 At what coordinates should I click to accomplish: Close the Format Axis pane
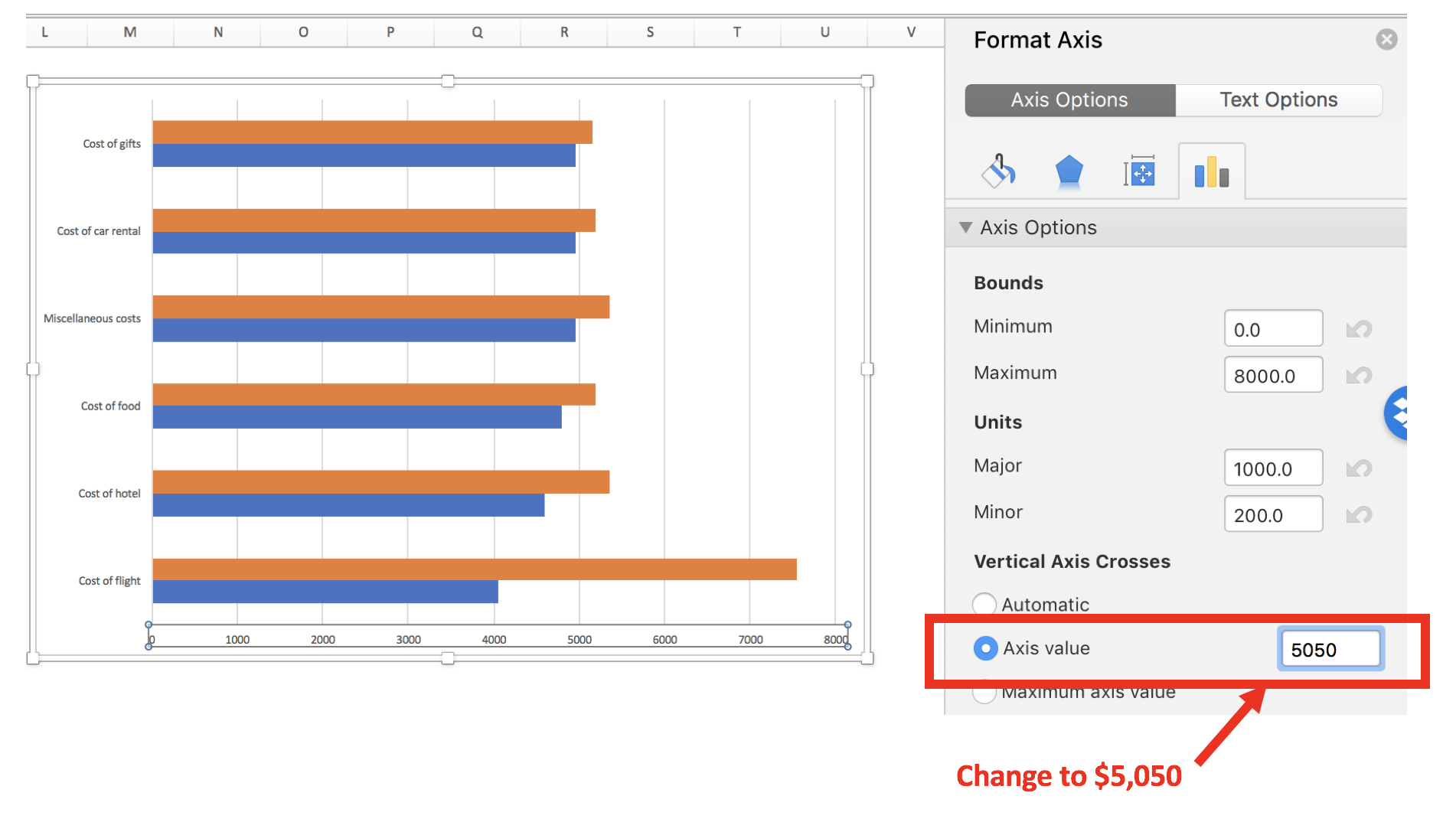[1386, 39]
